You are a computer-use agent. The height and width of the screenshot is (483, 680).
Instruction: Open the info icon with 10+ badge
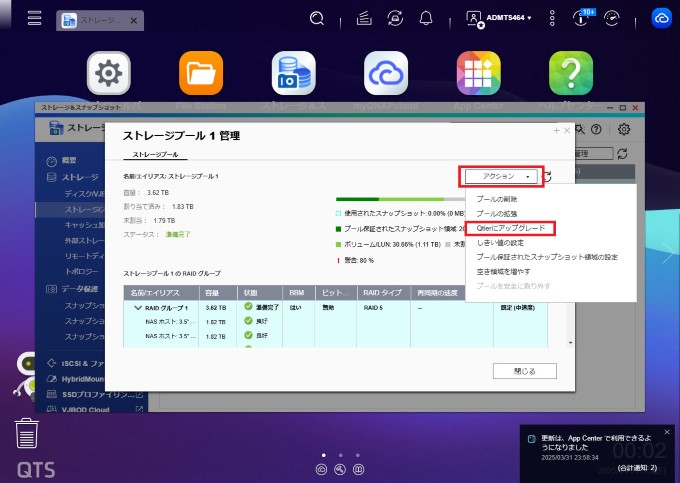(583, 18)
